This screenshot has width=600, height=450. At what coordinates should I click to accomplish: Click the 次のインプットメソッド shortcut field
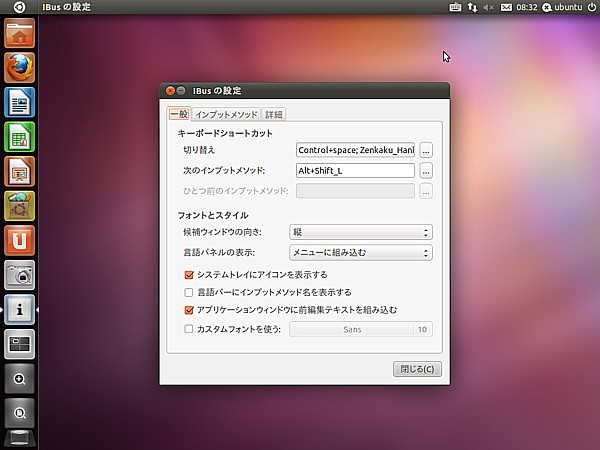click(355, 171)
